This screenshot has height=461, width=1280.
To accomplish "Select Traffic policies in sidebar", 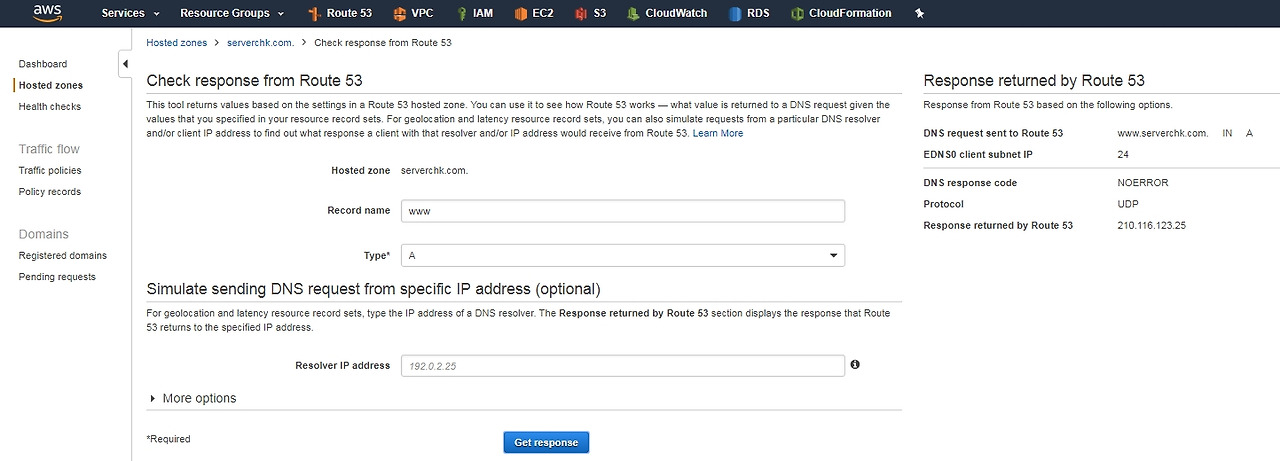I will [x=50, y=170].
